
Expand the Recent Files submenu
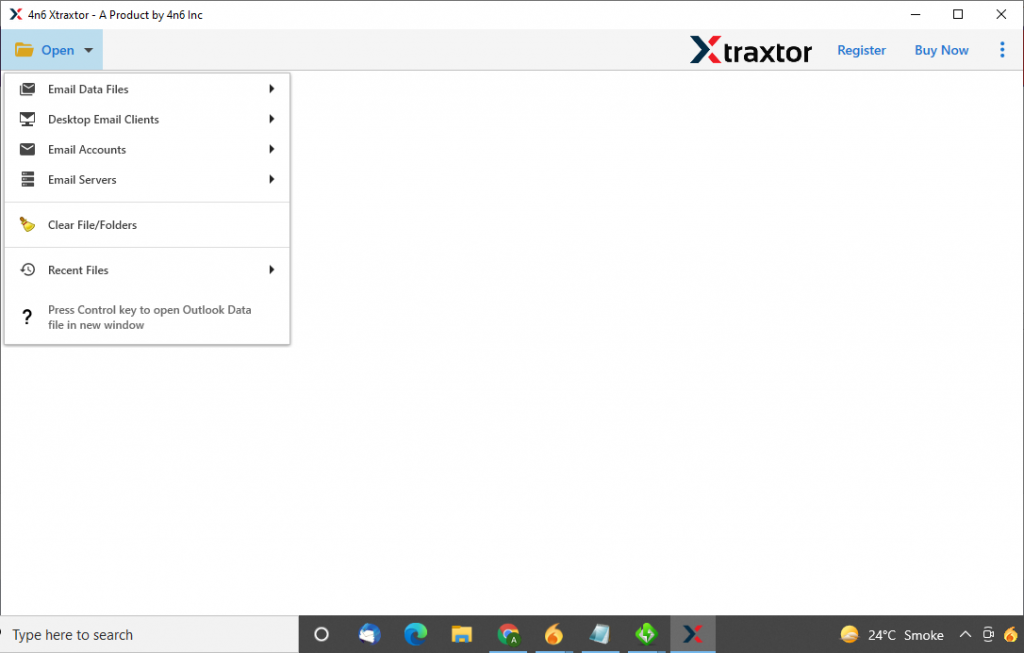(x=271, y=269)
